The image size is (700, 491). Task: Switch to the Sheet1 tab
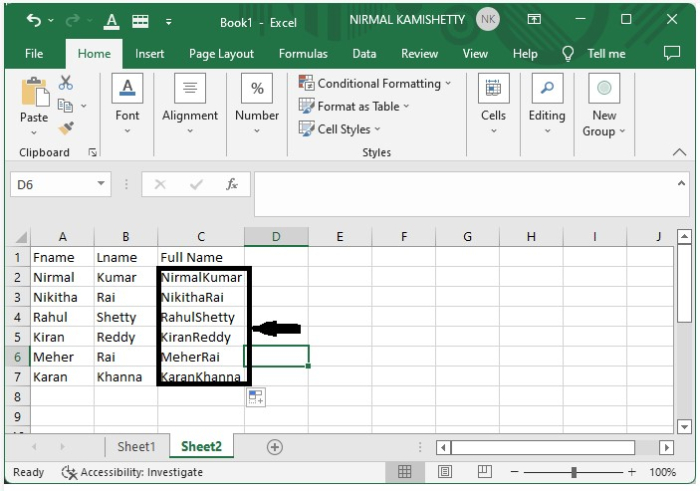tap(136, 447)
